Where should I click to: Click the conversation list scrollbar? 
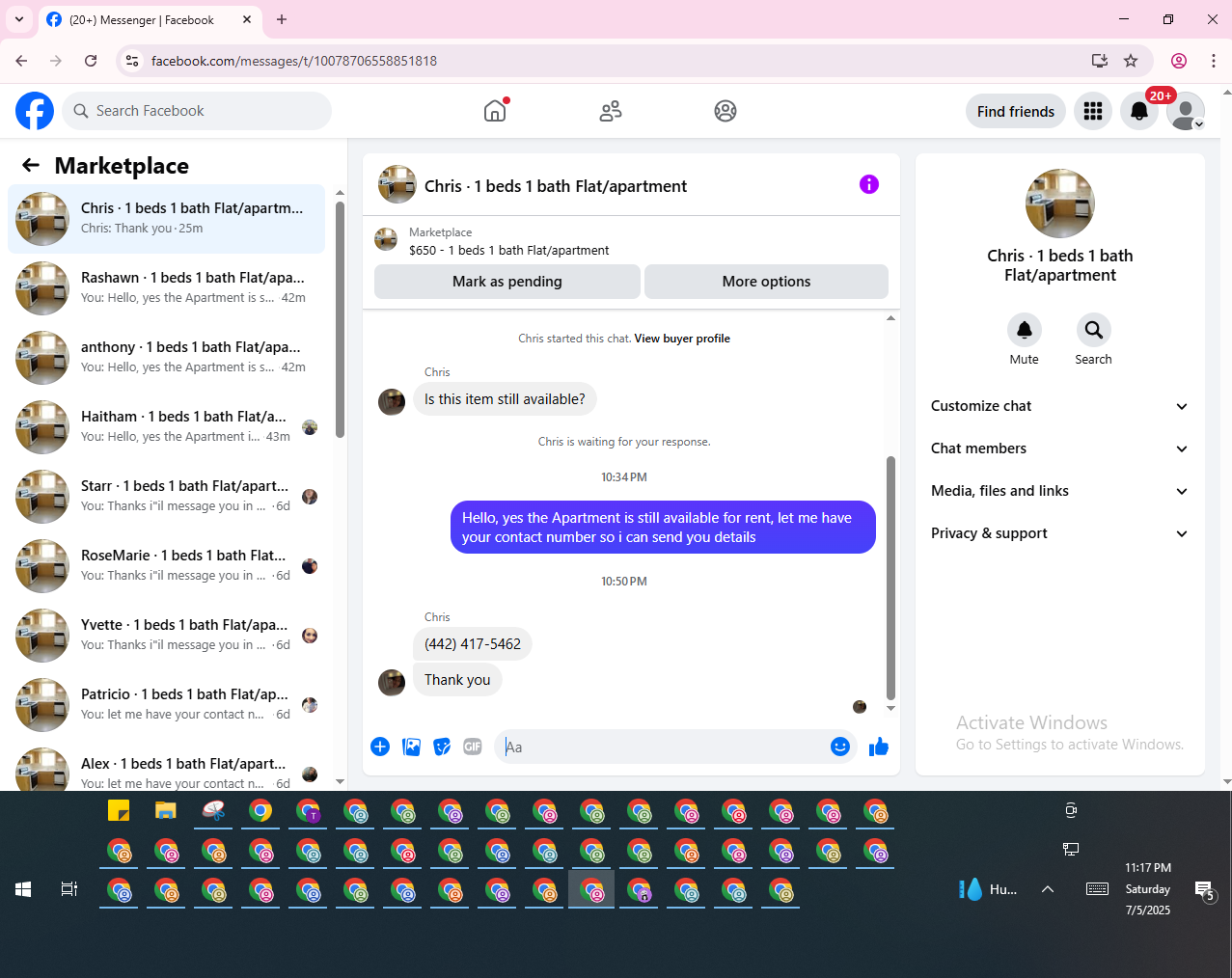pos(340,318)
